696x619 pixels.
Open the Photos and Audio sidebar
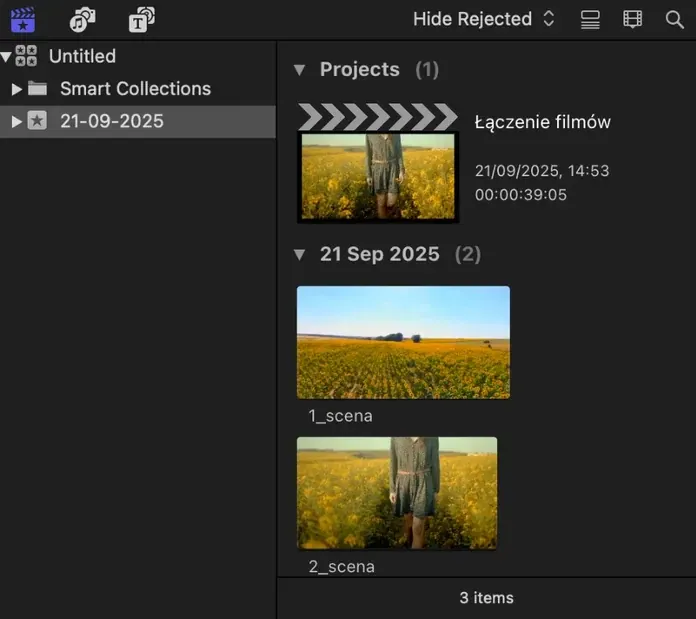(x=83, y=20)
